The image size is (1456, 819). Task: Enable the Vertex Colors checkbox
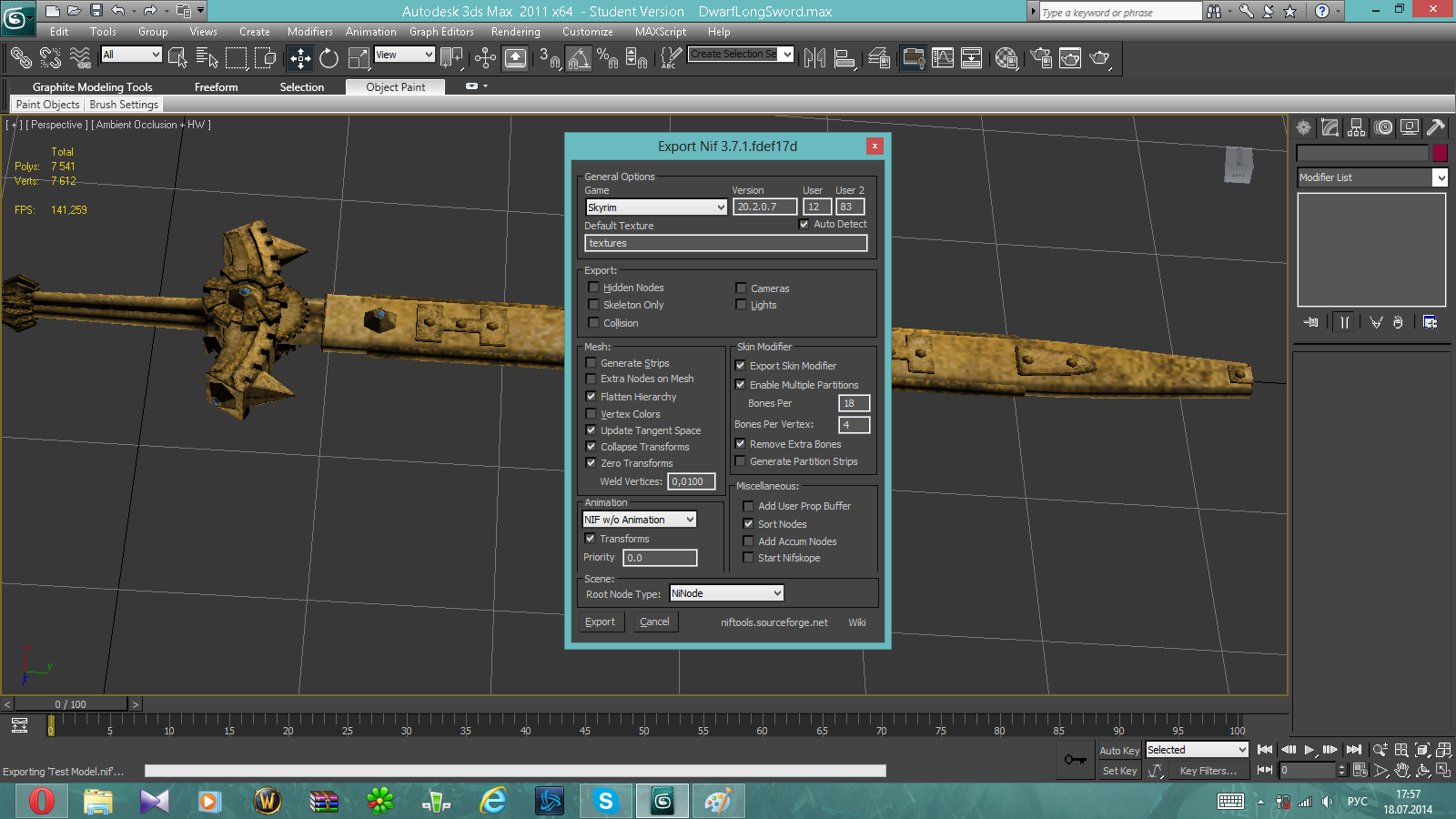coord(591,414)
